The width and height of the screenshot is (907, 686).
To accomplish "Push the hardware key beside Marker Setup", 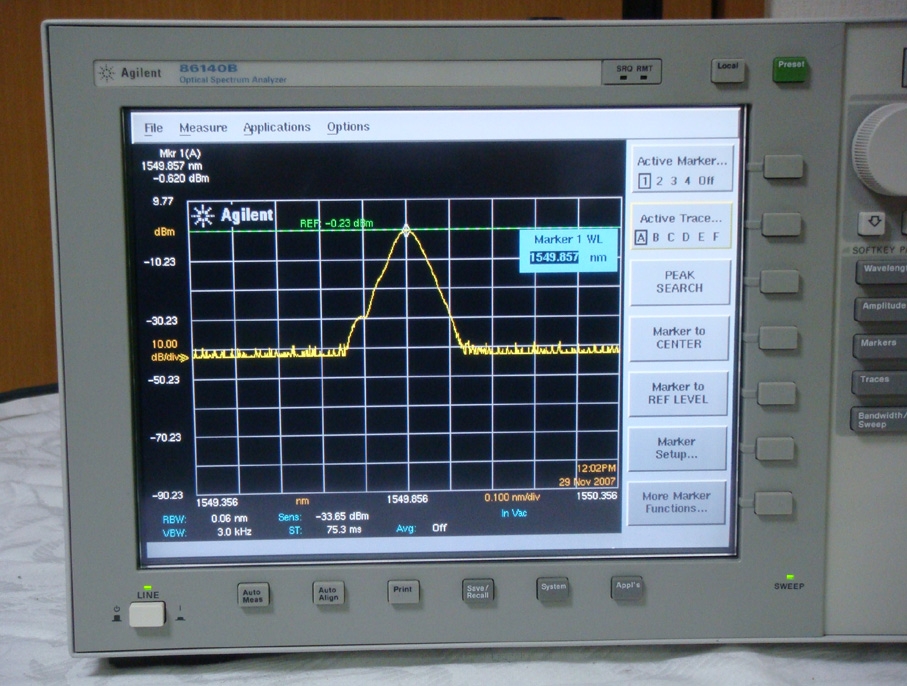I will pyautogui.click(x=775, y=449).
